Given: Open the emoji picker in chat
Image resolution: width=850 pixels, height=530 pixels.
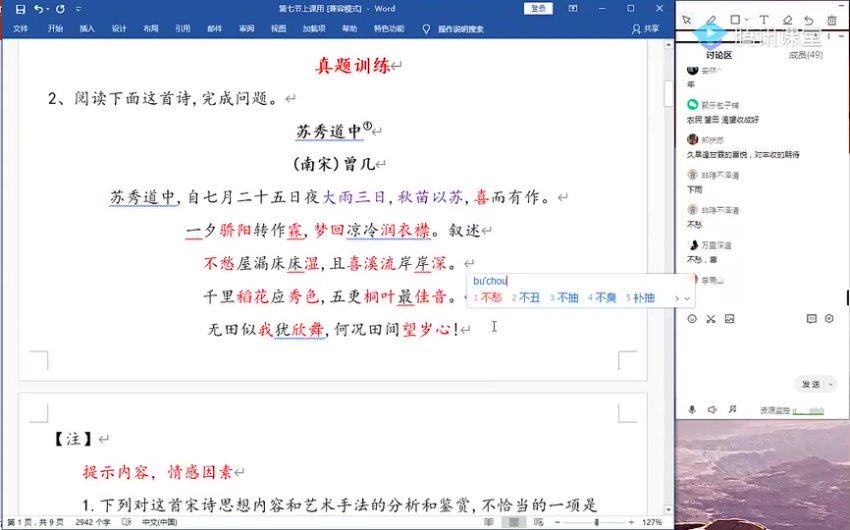Looking at the screenshot, I should [x=692, y=319].
